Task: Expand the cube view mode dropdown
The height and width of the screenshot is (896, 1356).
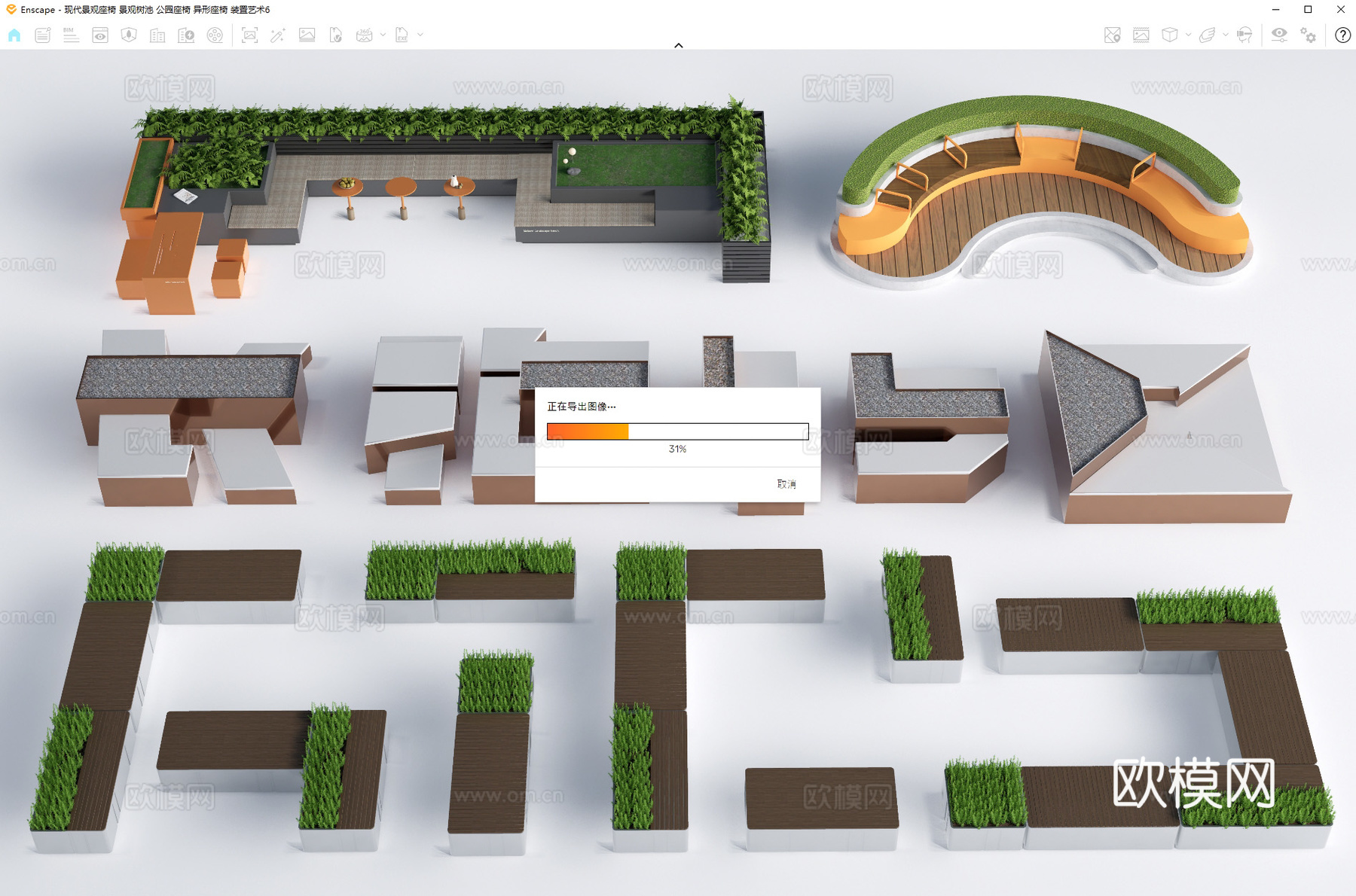Action: click(1188, 35)
